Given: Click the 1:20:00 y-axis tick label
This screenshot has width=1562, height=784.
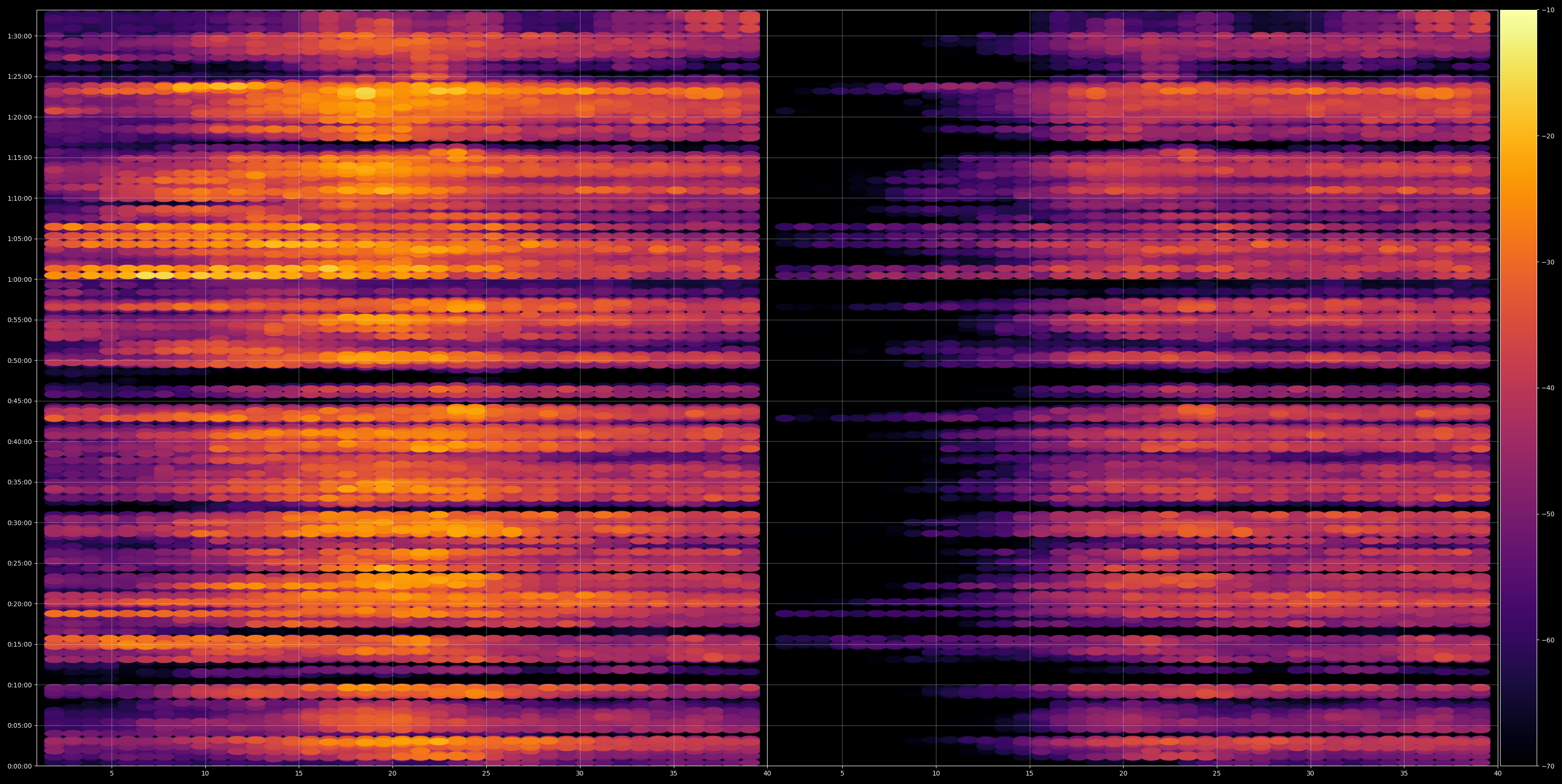Looking at the screenshot, I should 19,117.
